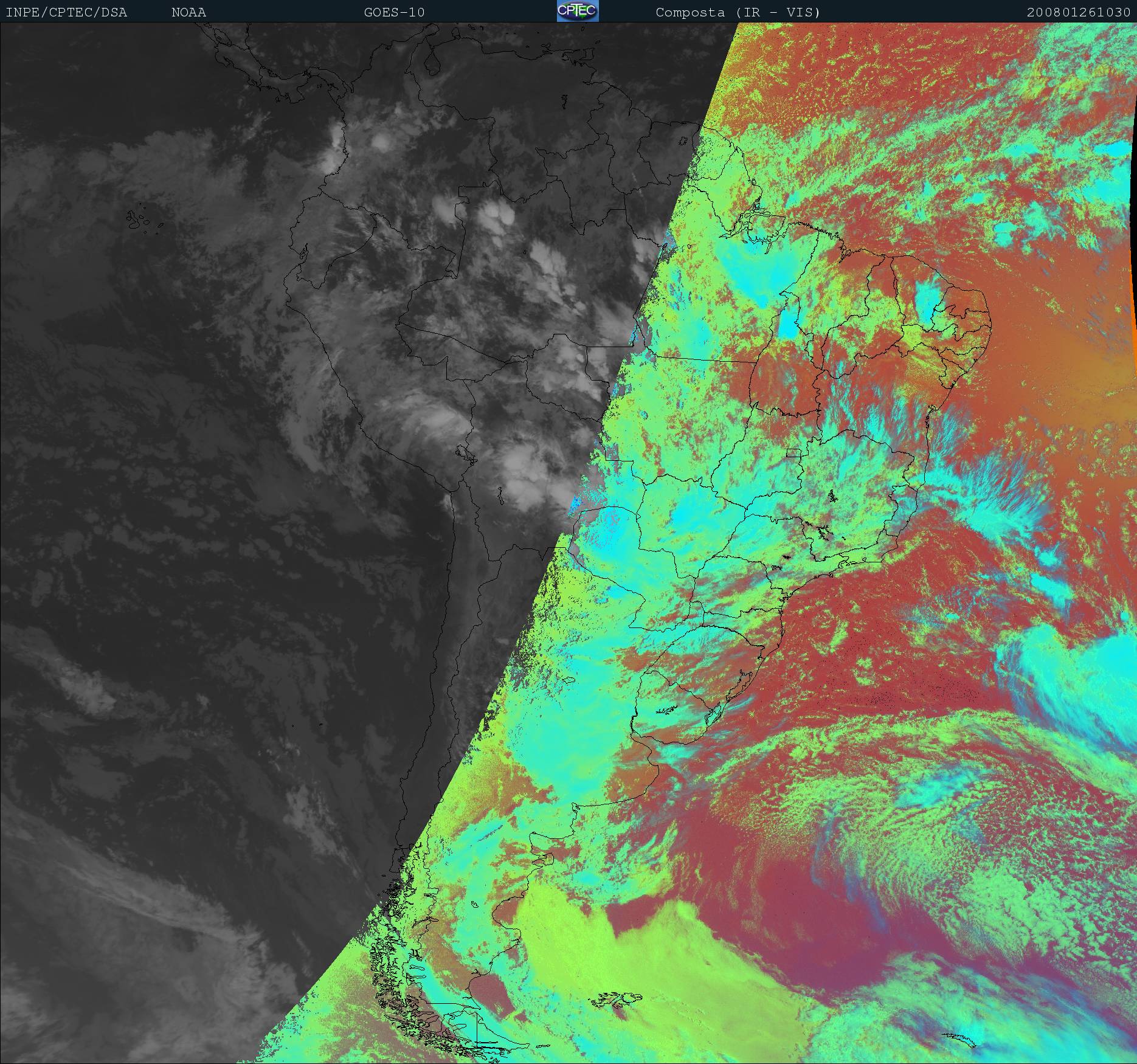Click the bright white storm cloud over Colombia
This screenshot has height=1064, width=1137.
[382, 142]
